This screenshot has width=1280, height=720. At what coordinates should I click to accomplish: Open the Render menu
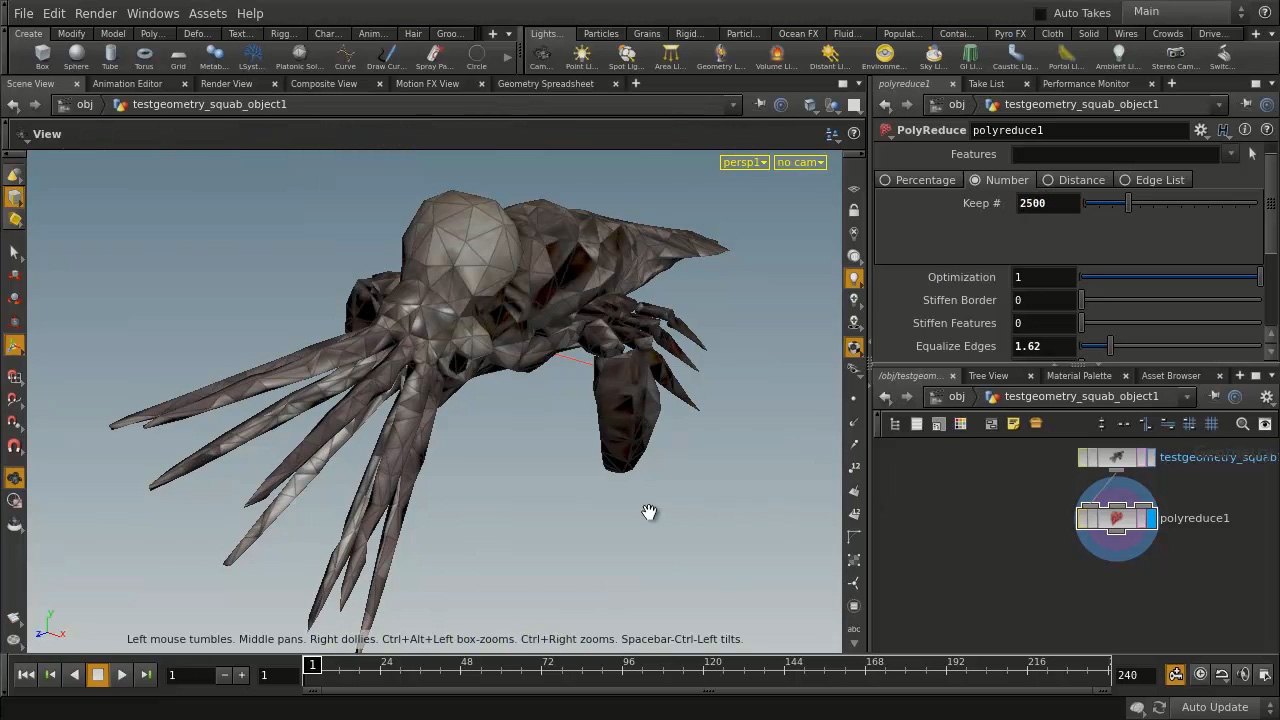coord(96,13)
